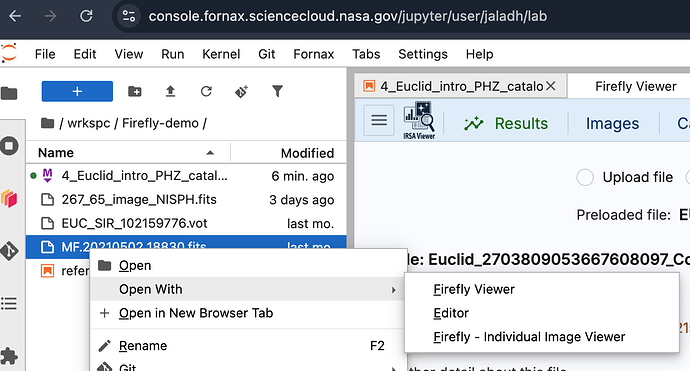
Task: Click the 3 days ago modified cell
Action: [x=301, y=200]
